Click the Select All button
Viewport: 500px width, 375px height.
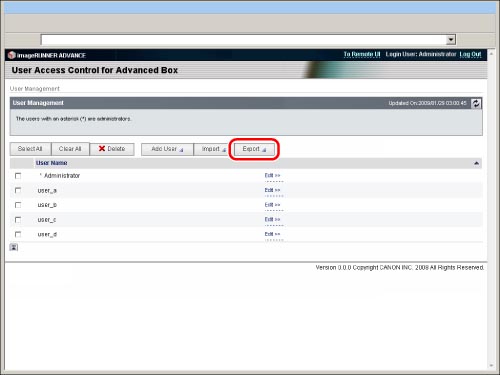(x=30, y=149)
